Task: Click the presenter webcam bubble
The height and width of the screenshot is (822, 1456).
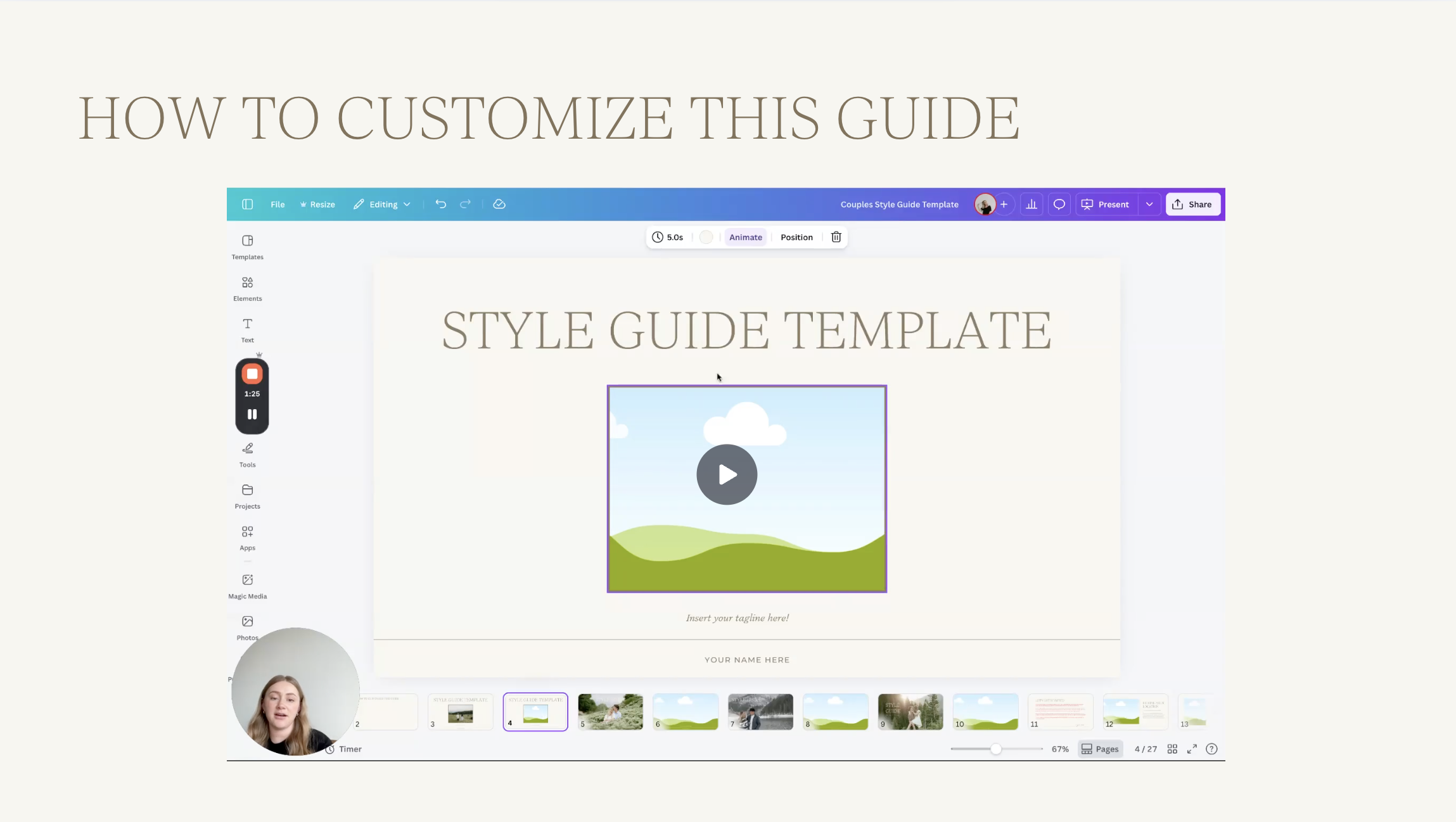Action: (295, 691)
